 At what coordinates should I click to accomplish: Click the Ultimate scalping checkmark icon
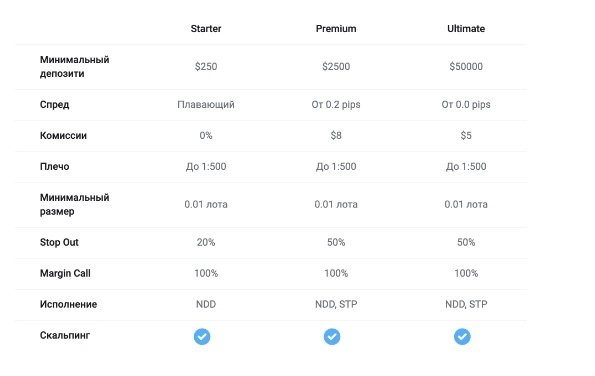tap(462, 337)
